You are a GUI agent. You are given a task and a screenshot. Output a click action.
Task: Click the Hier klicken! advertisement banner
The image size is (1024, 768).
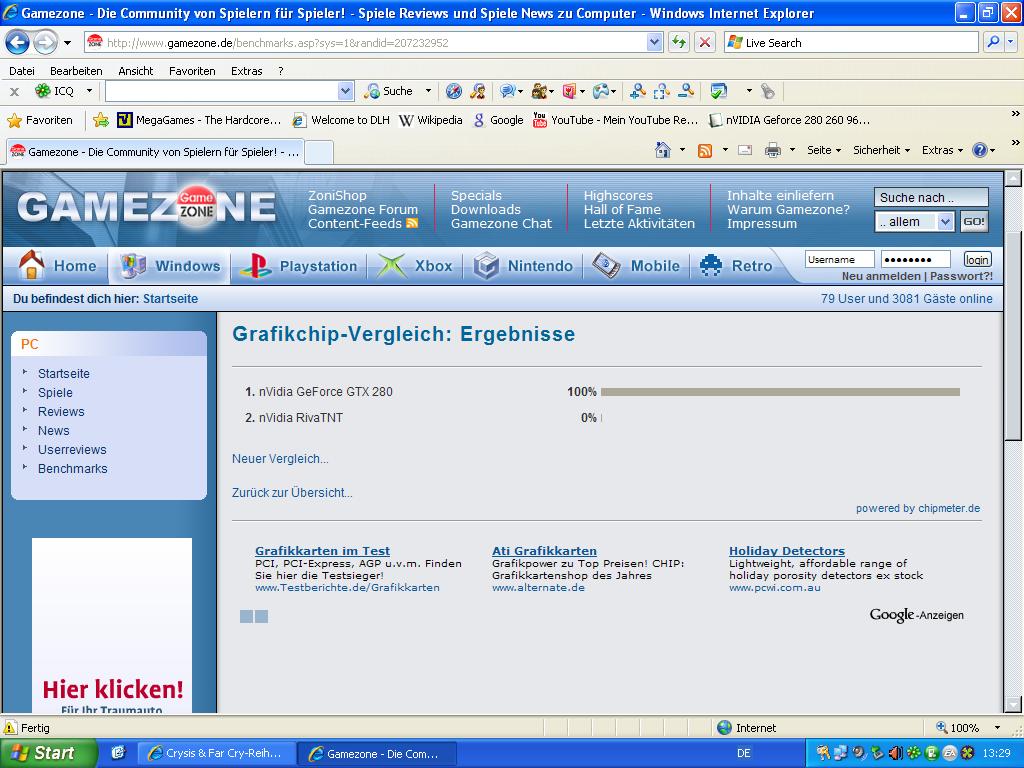[x=112, y=626]
